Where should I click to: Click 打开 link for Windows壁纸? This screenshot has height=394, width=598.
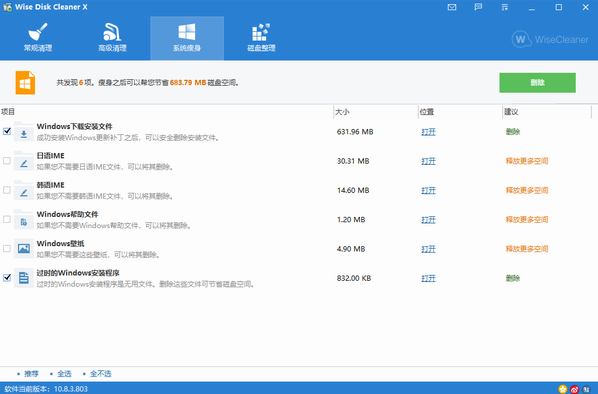click(428, 249)
